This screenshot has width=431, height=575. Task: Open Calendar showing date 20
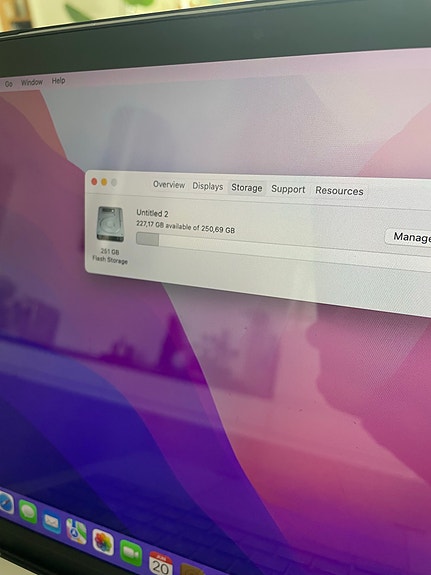[161, 564]
